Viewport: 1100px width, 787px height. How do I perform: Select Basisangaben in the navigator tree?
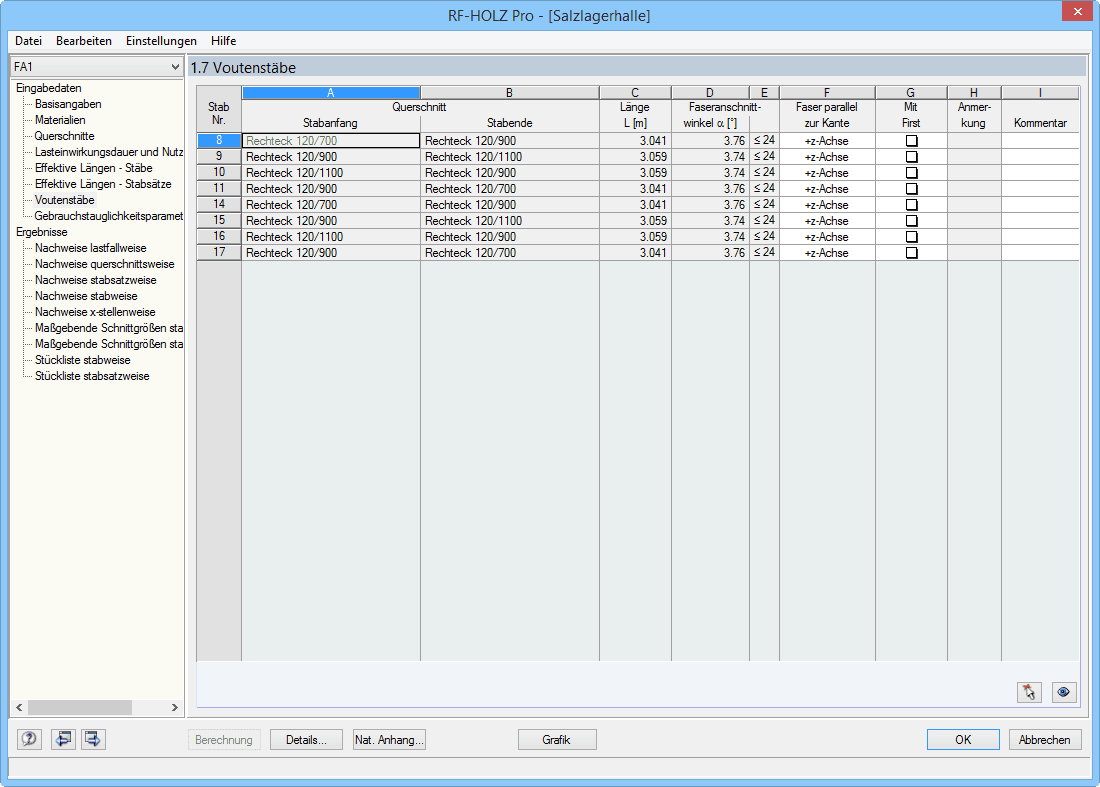click(x=68, y=104)
